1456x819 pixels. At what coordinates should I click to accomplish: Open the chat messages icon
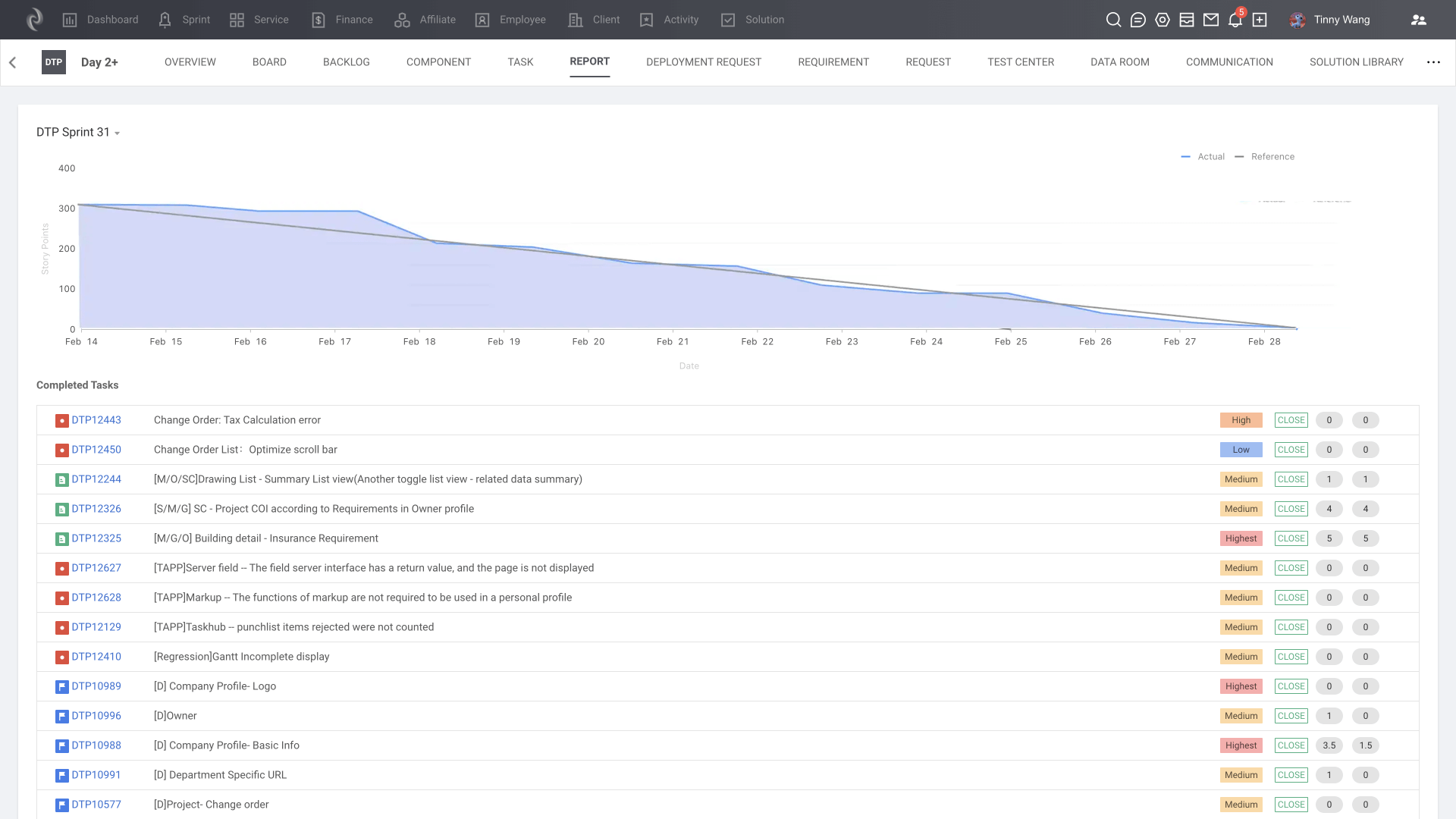tap(1137, 20)
